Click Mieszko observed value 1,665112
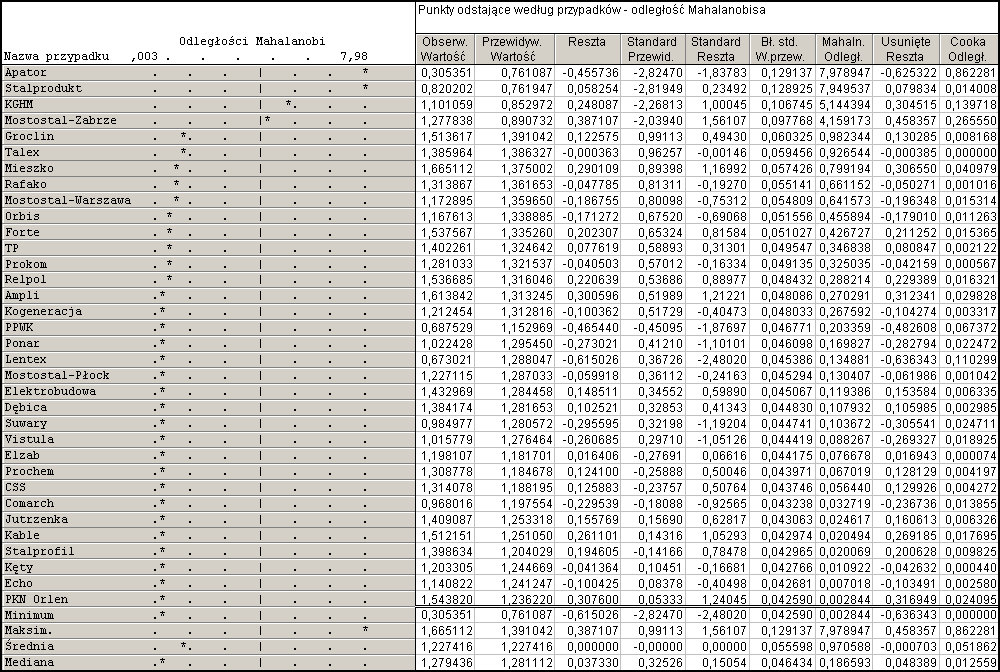The image size is (1000, 672). (446, 168)
